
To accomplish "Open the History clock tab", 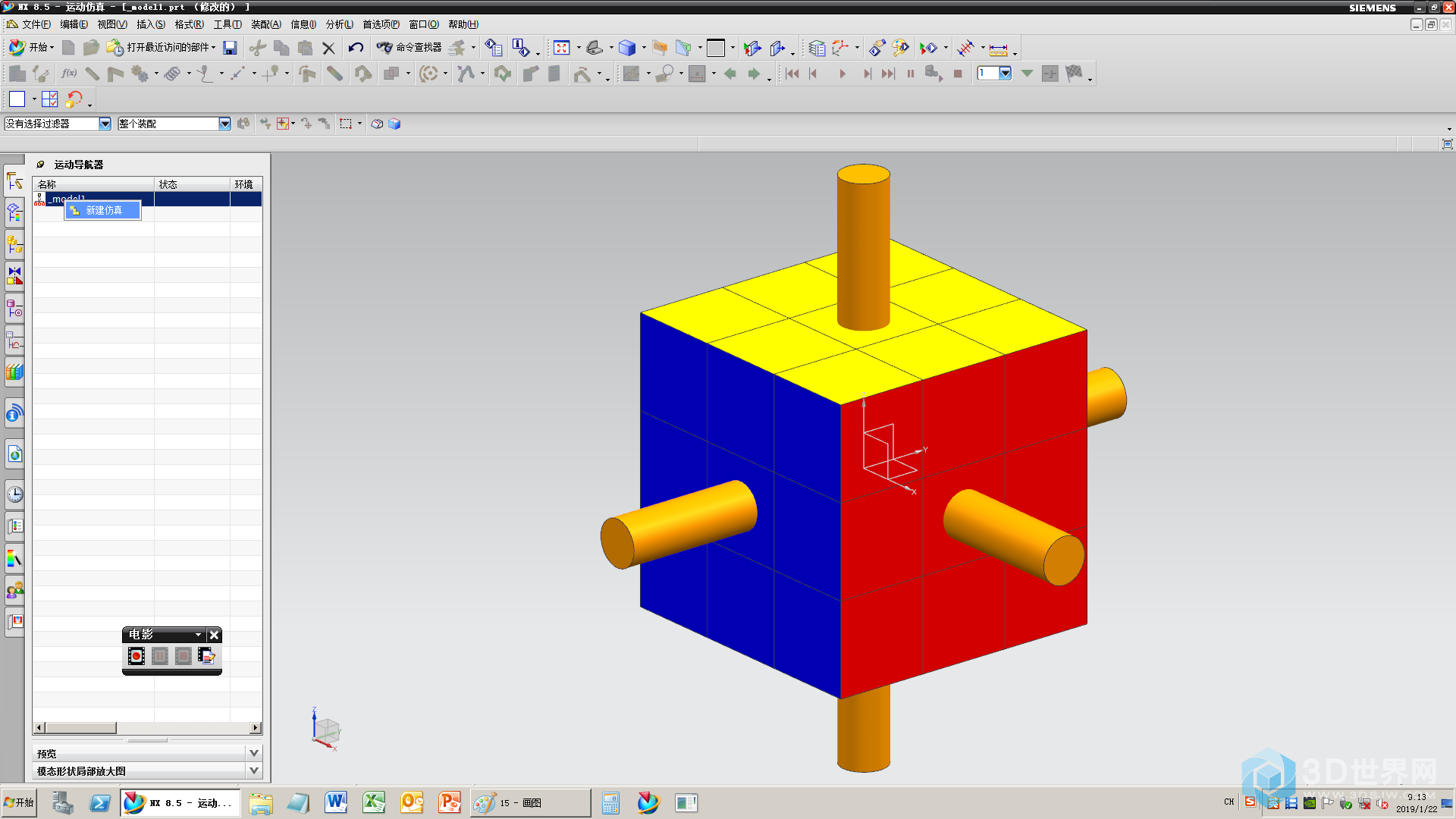I will coord(14,494).
